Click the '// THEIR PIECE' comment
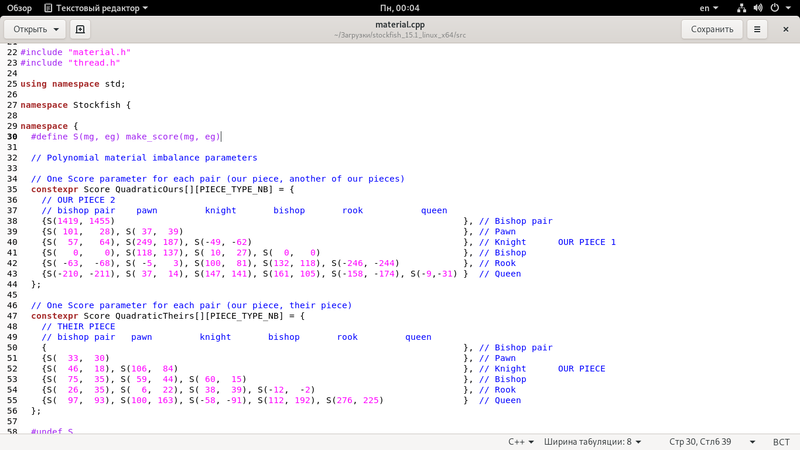800x450 pixels. (x=78, y=327)
